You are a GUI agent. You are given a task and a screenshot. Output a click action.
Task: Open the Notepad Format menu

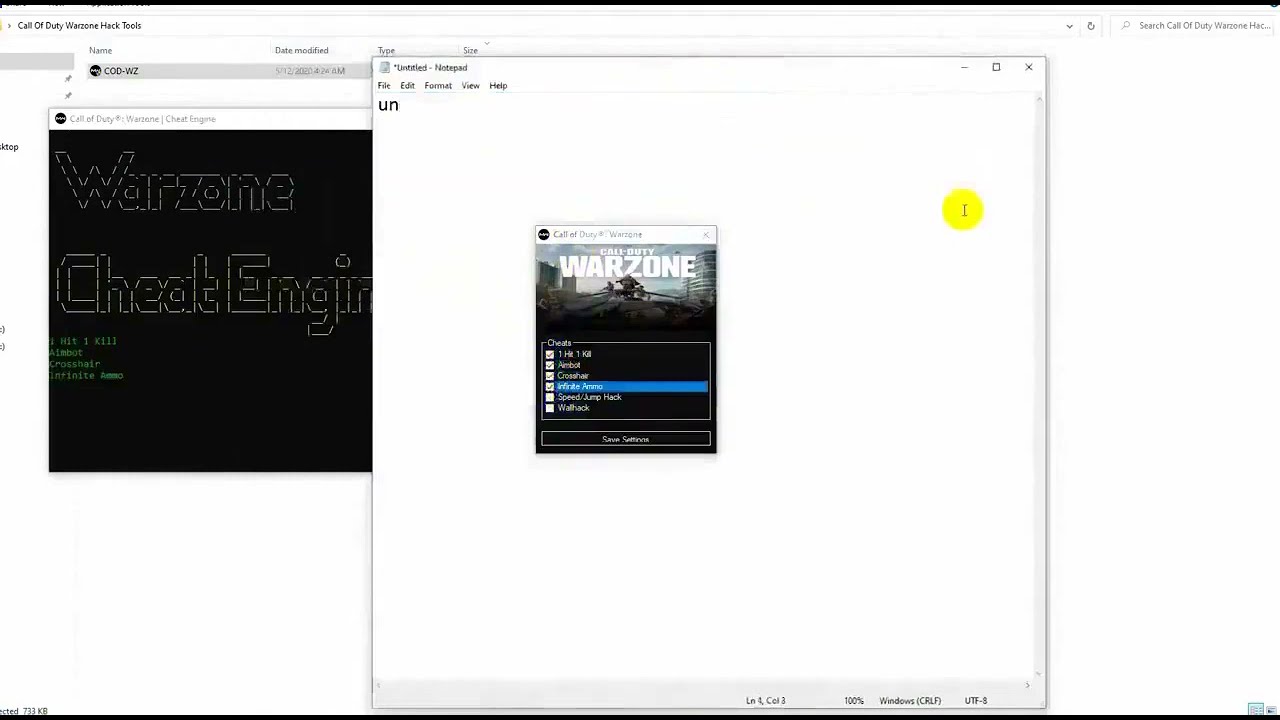point(438,86)
